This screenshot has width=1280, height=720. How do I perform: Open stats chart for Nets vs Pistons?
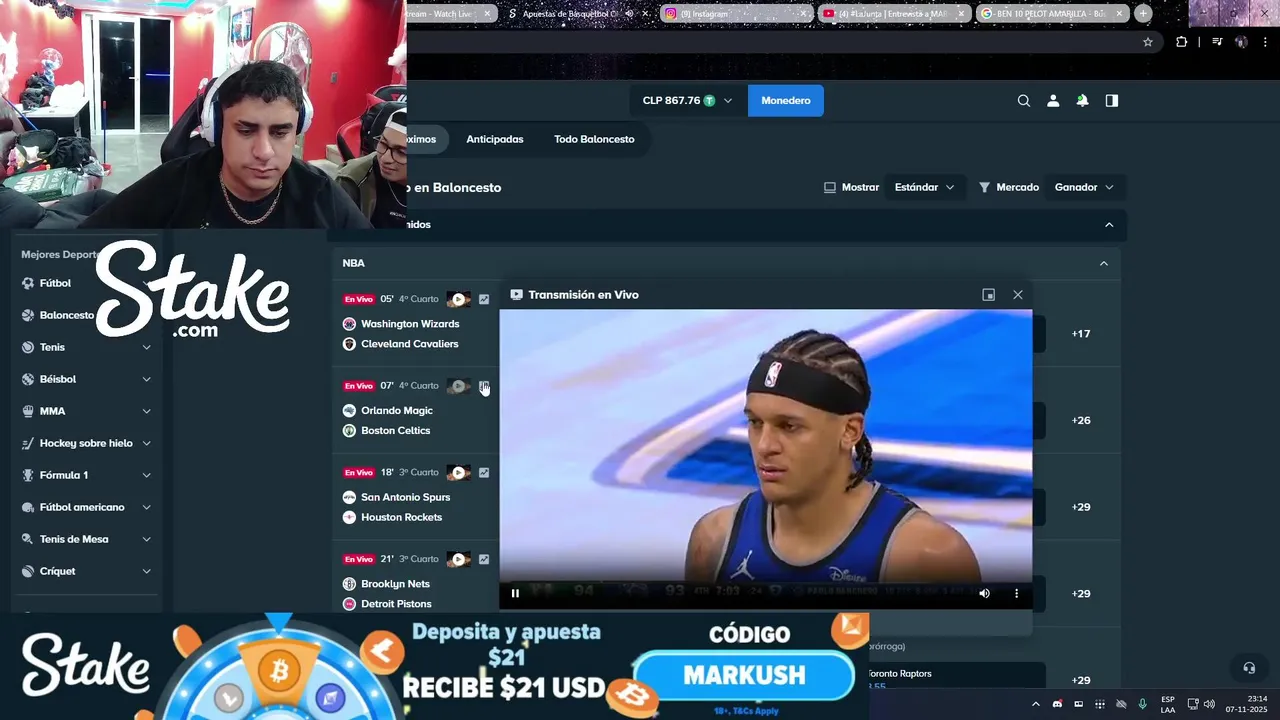click(x=484, y=560)
